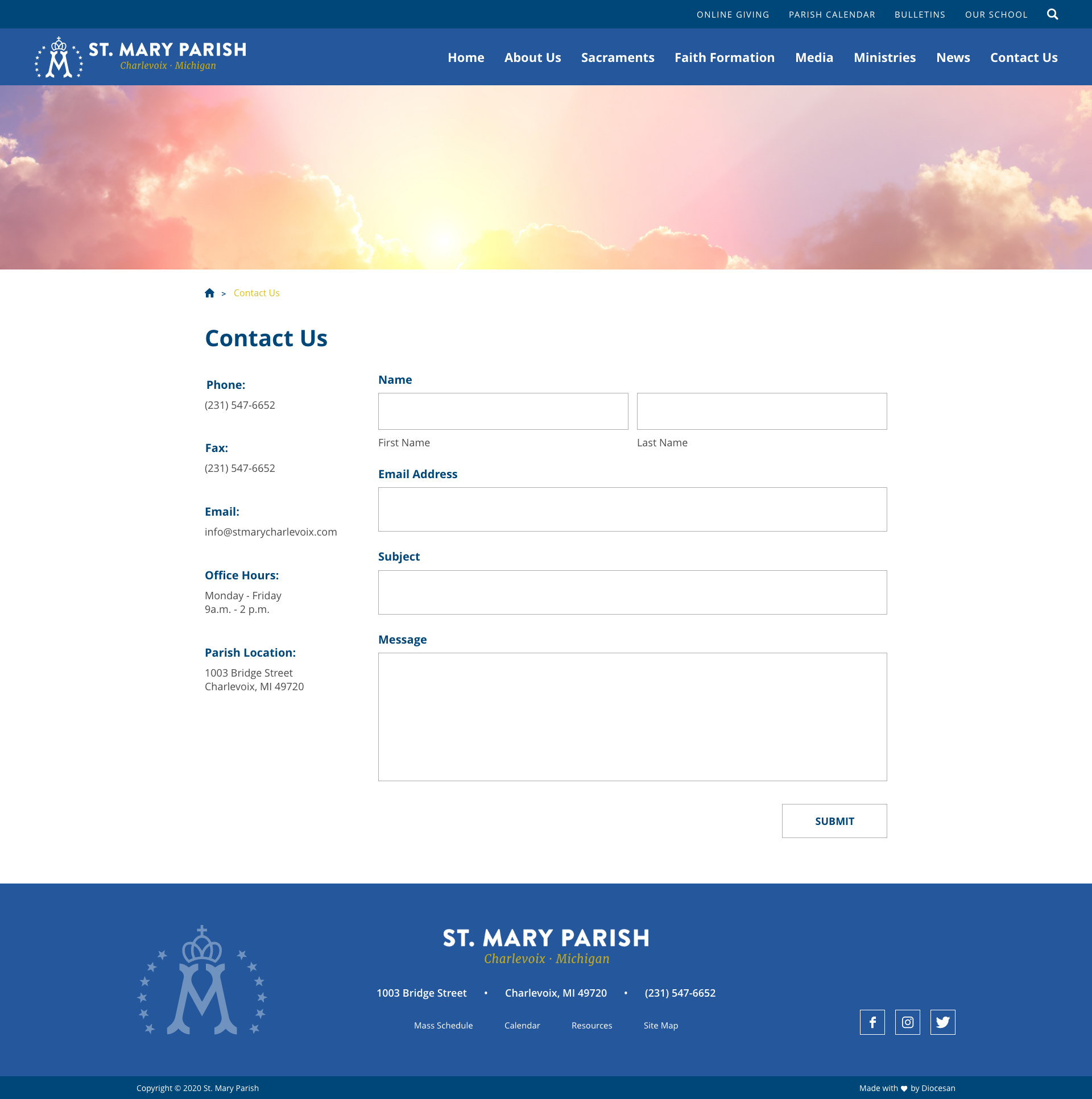Click the footer Marian crest emblem
This screenshot has width=1092, height=1099.
[202, 980]
